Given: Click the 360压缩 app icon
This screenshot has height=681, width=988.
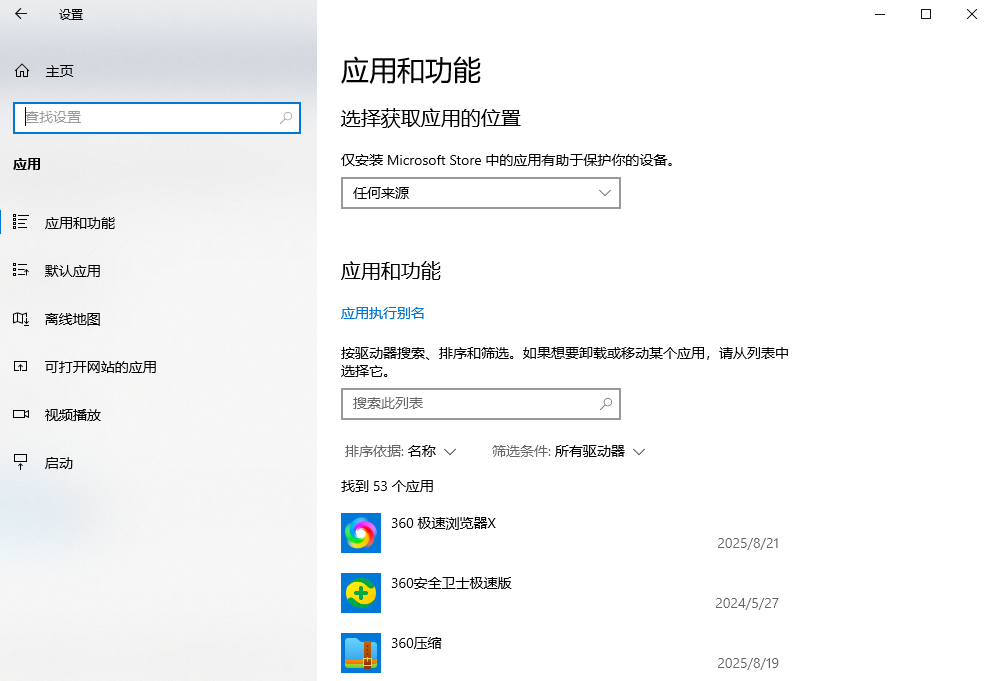Looking at the screenshot, I should pyautogui.click(x=361, y=652).
